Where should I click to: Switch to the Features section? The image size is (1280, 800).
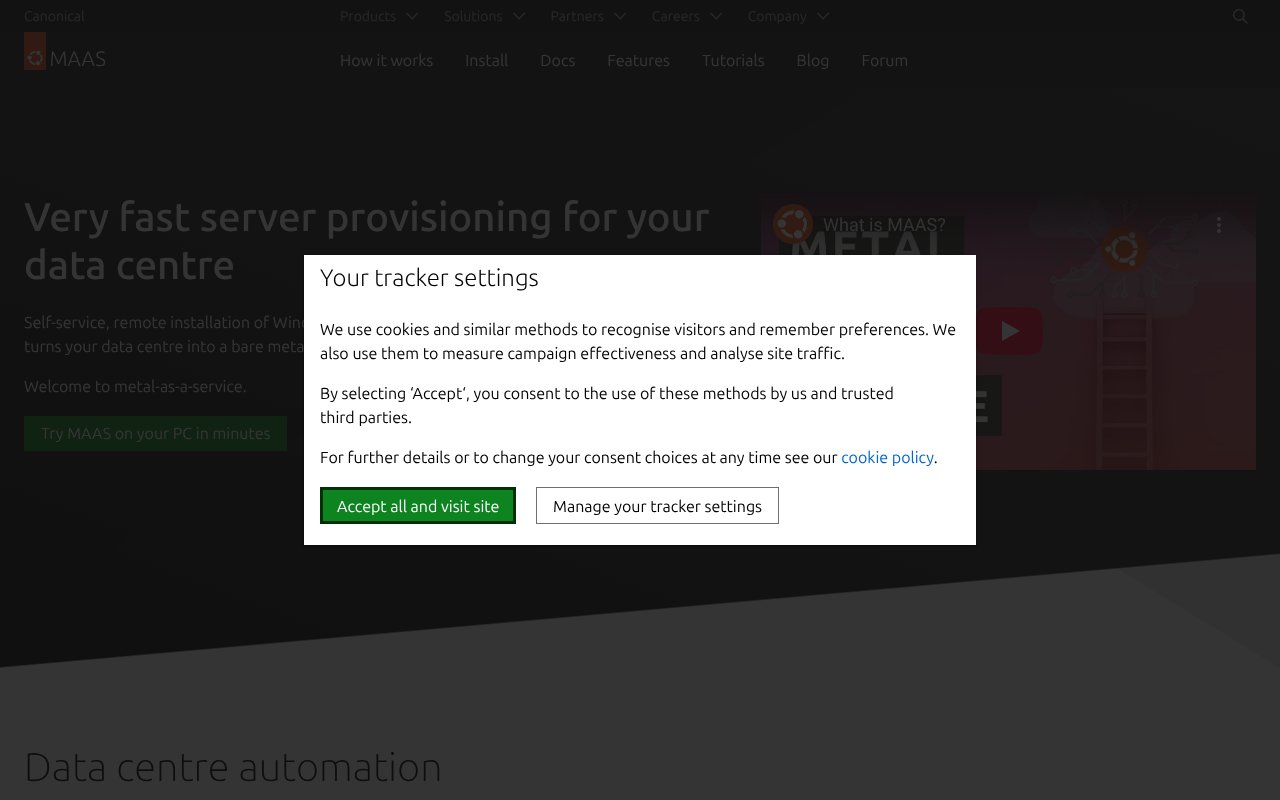(638, 60)
